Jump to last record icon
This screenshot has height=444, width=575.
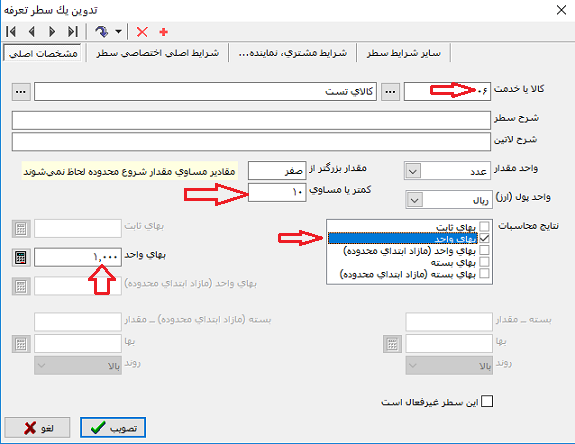point(73,32)
